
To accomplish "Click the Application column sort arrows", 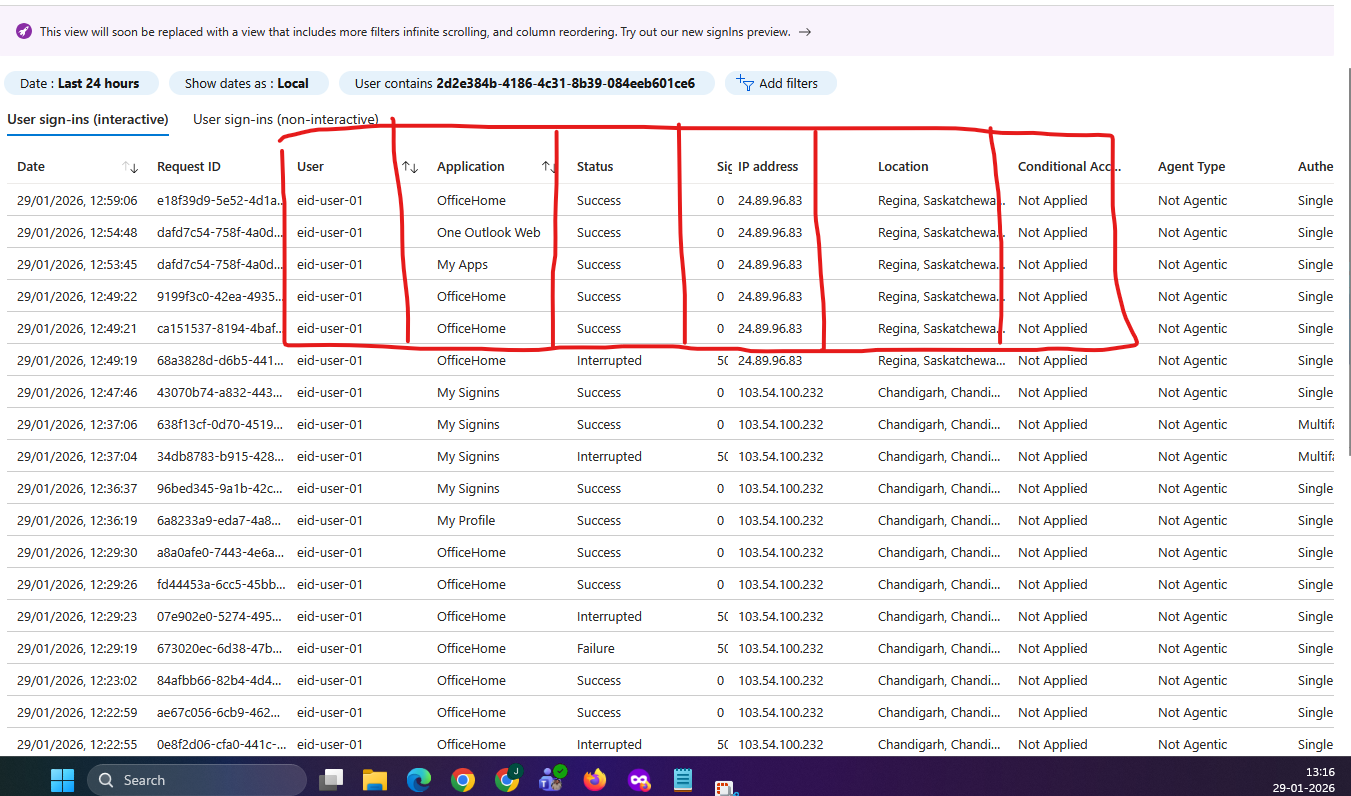I will [x=549, y=167].
